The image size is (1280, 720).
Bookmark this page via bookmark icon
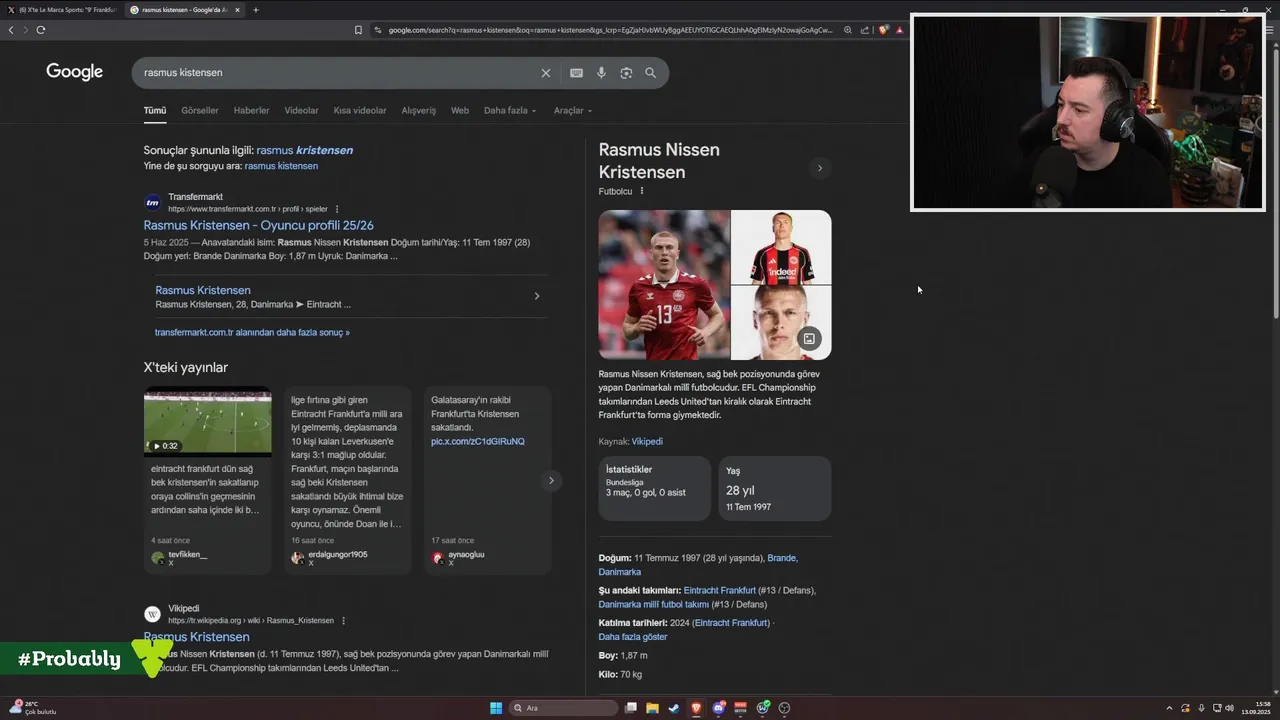coord(358,30)
